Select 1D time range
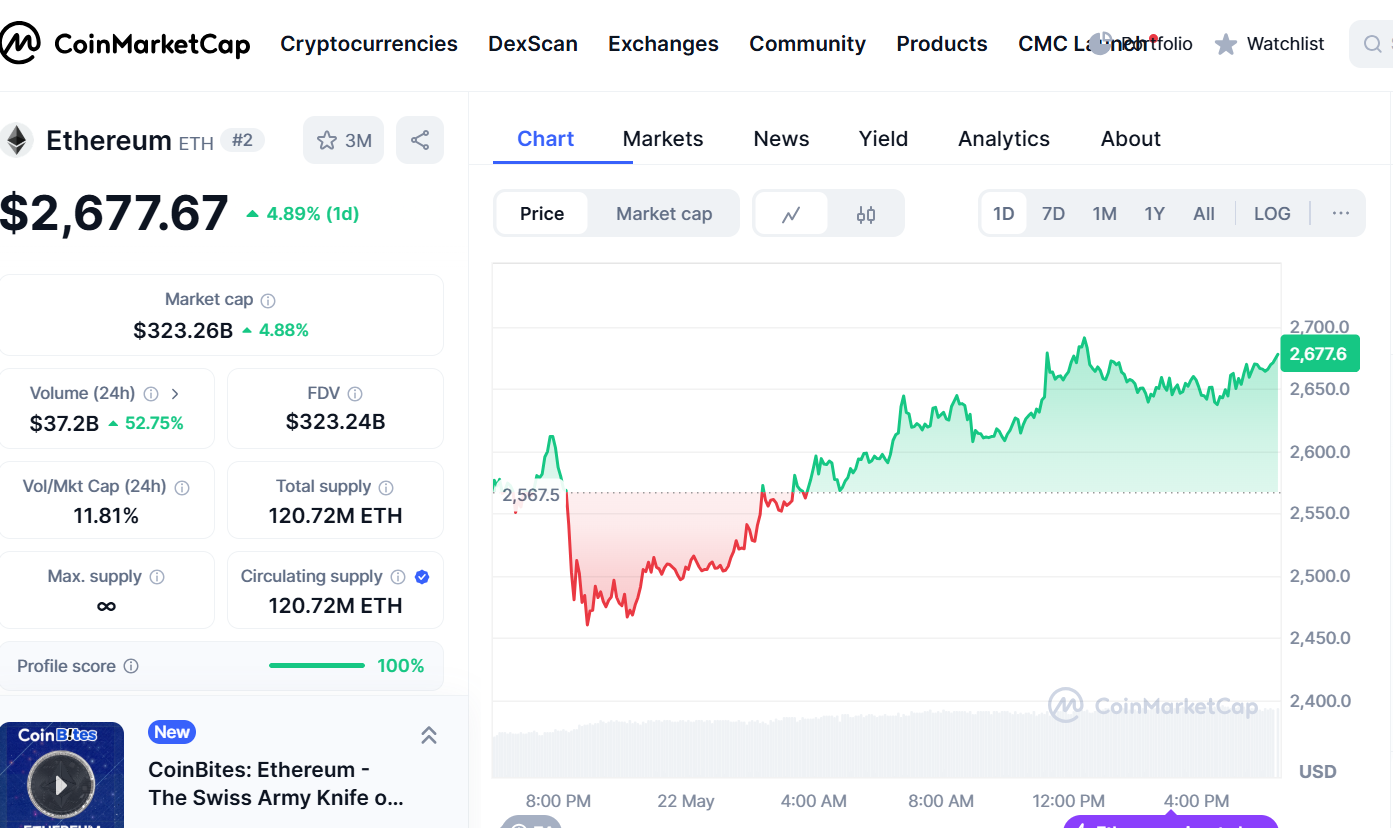This screenshot has width=1393, height=828. (1003, 214)
